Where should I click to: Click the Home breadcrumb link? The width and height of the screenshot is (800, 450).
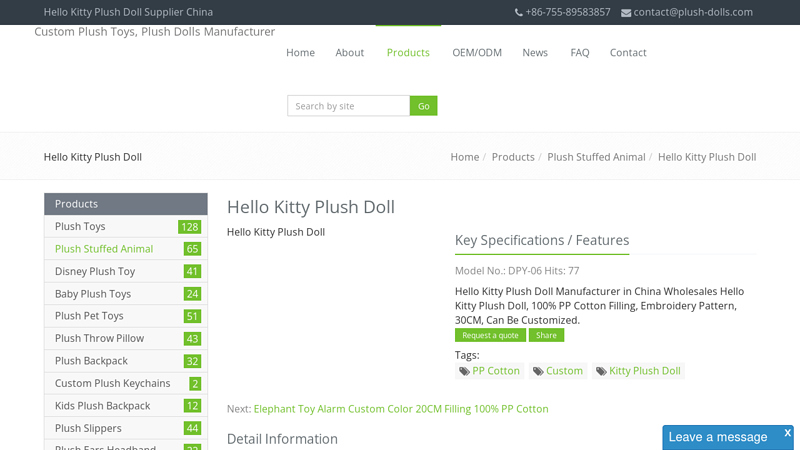[x=464, y=157]
